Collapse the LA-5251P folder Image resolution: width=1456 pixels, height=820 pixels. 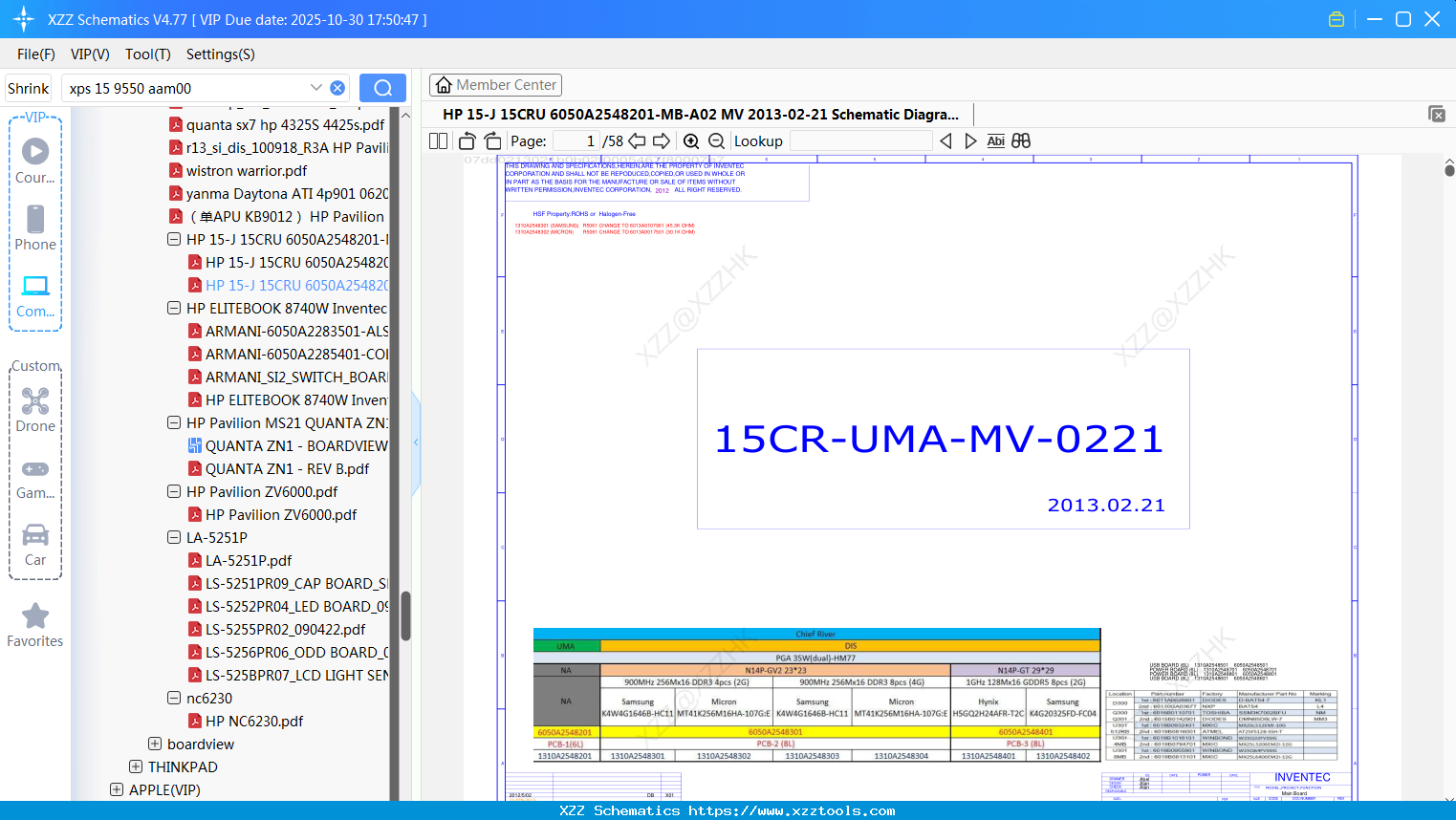click(174, 537)
